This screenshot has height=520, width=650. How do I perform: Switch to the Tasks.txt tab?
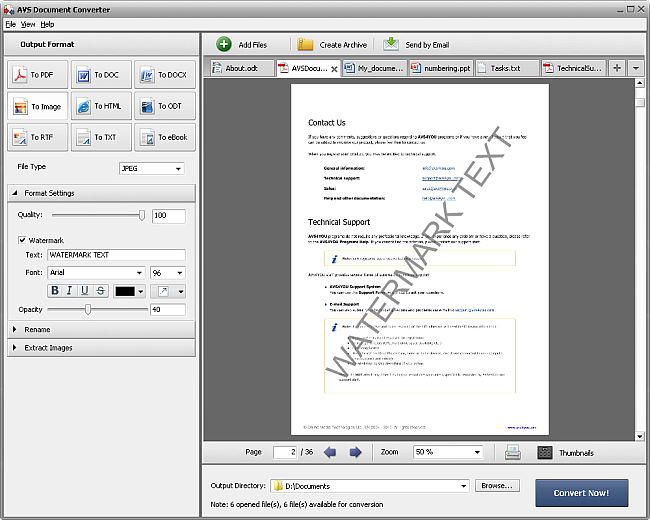(507, 68)
